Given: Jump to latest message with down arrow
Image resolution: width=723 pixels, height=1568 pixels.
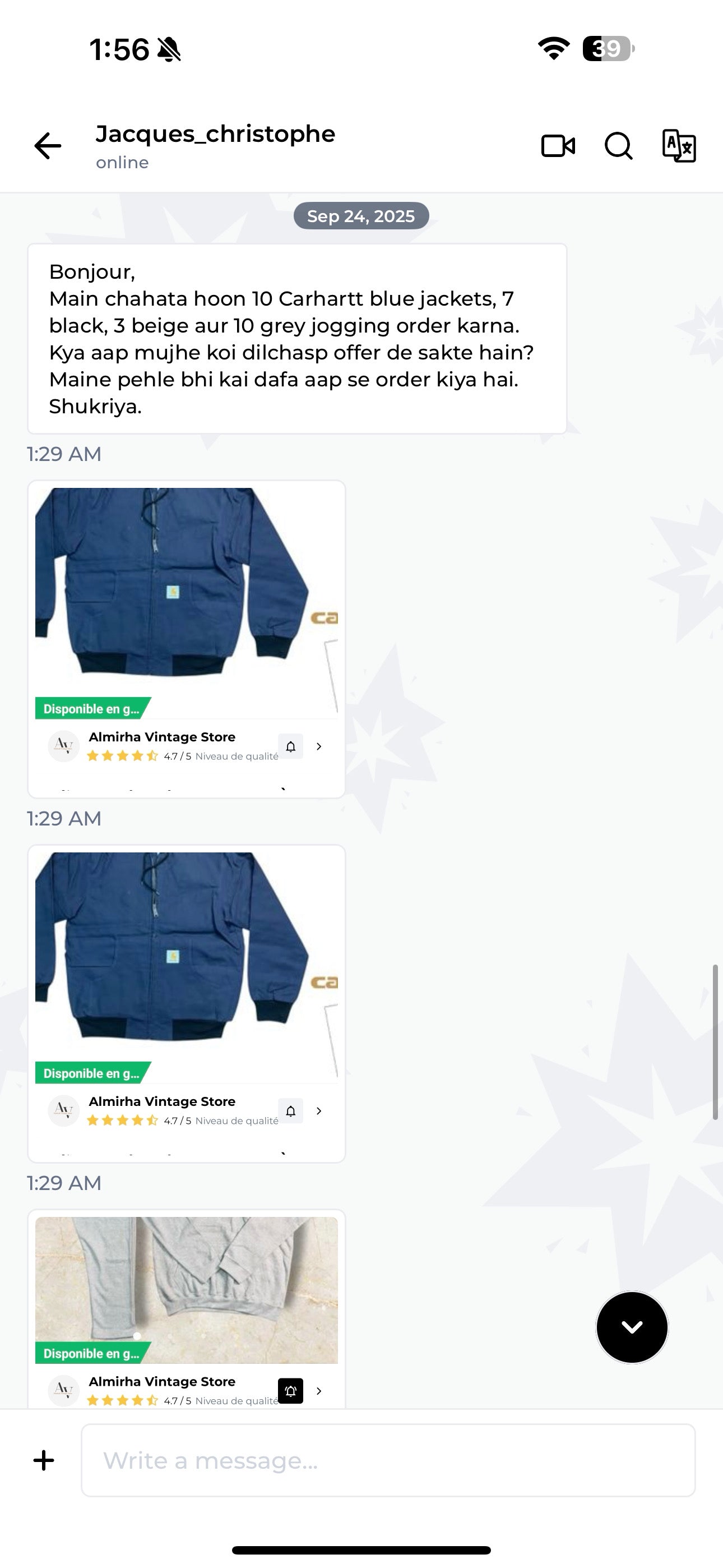Looking at the screenshot, I should click(632, 1327).
